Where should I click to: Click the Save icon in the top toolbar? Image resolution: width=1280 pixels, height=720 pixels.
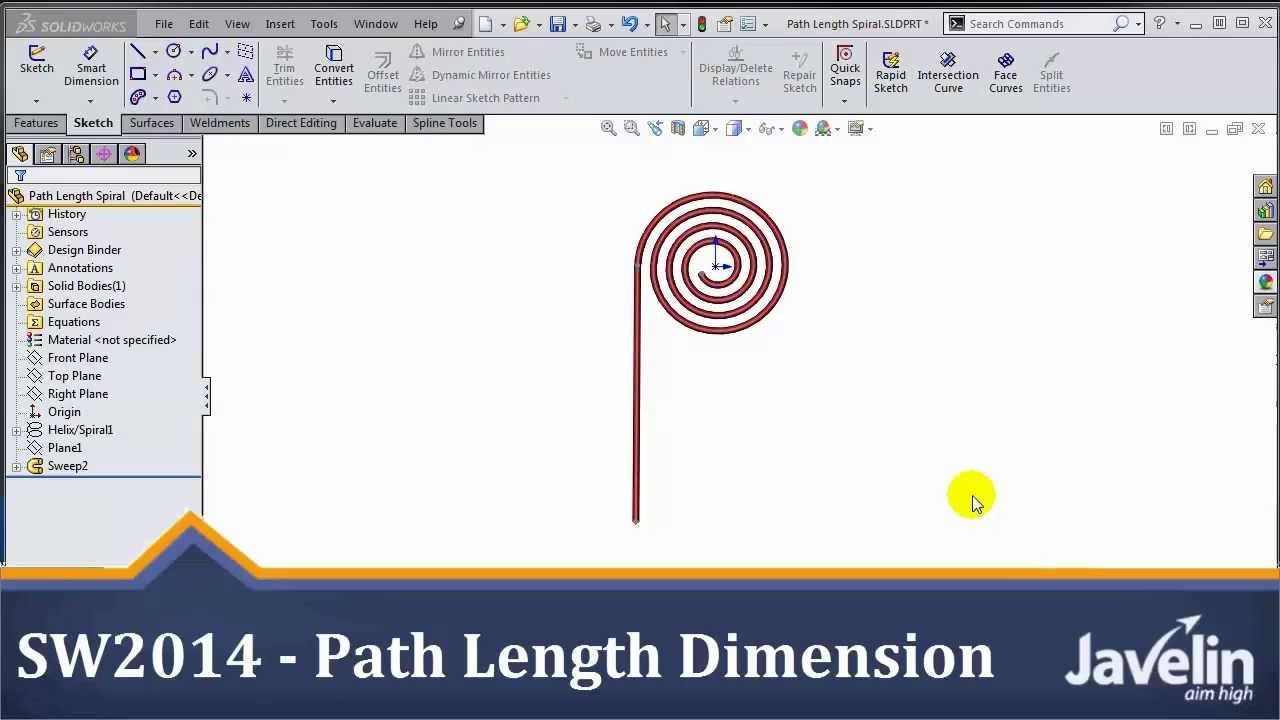(x=558, y=23)
